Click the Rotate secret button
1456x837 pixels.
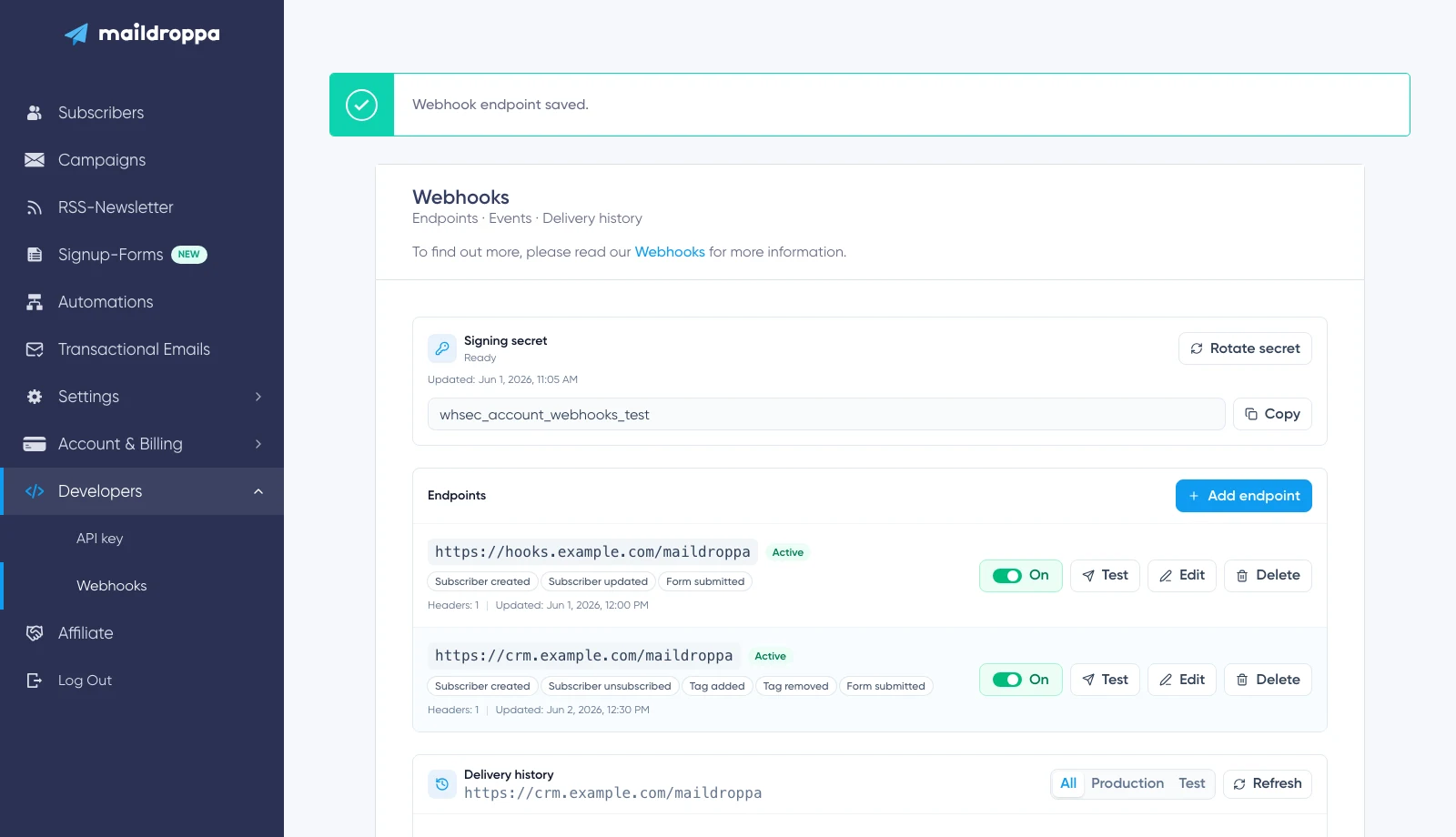1245,348
